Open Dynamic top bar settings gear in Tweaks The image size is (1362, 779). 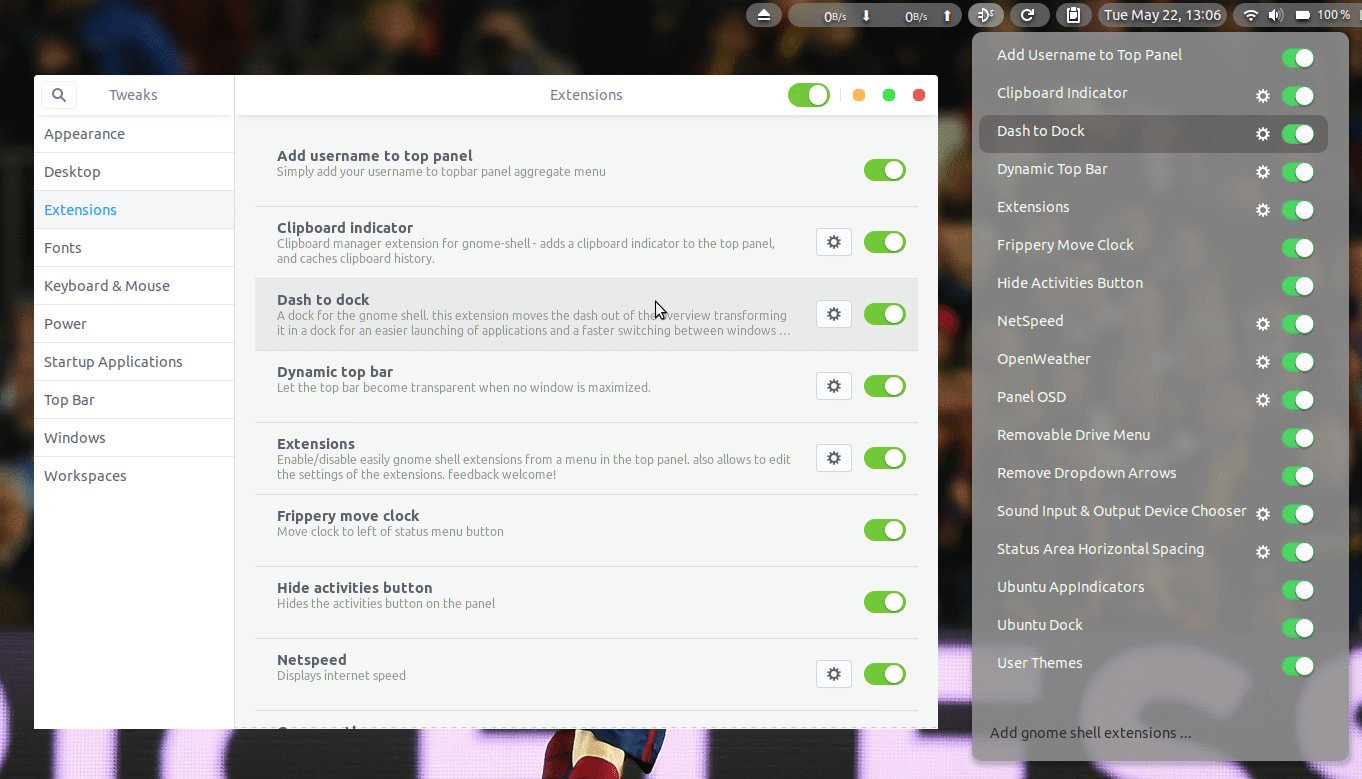834,386
